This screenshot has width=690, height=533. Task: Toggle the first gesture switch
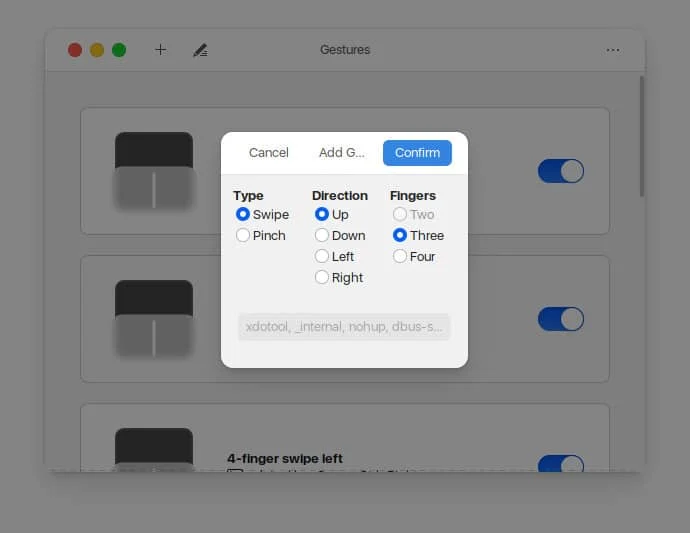pyautogui.click(x=561, y=171)
